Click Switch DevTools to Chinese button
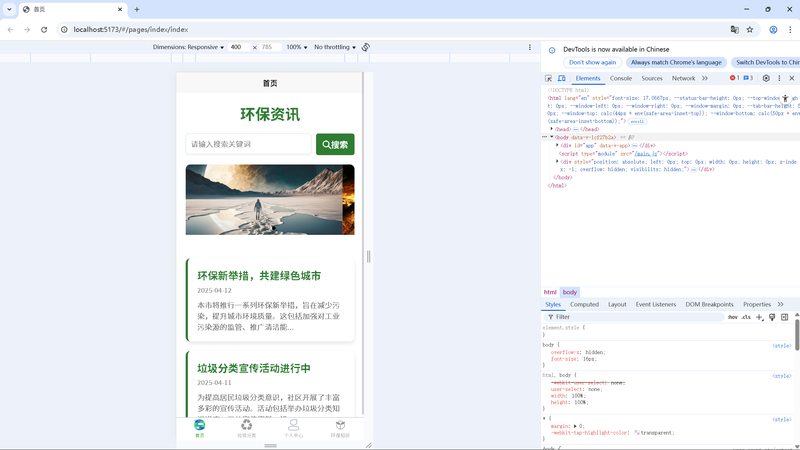The height and width of the screenshot is (450, 800). (765, 62)
